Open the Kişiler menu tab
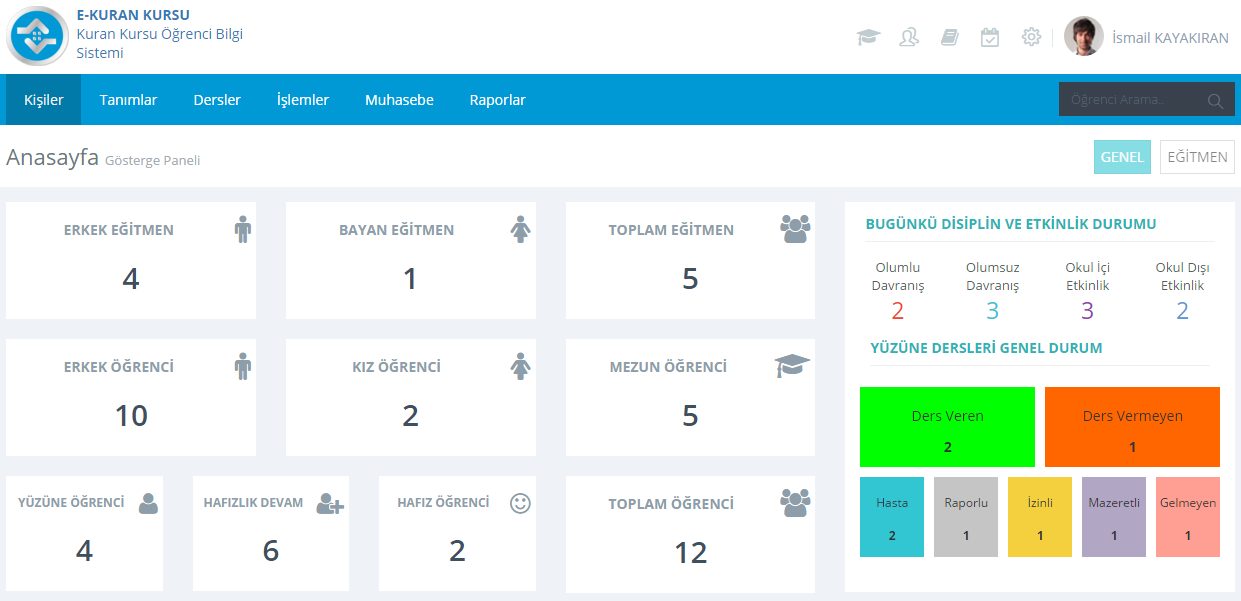 44,100
